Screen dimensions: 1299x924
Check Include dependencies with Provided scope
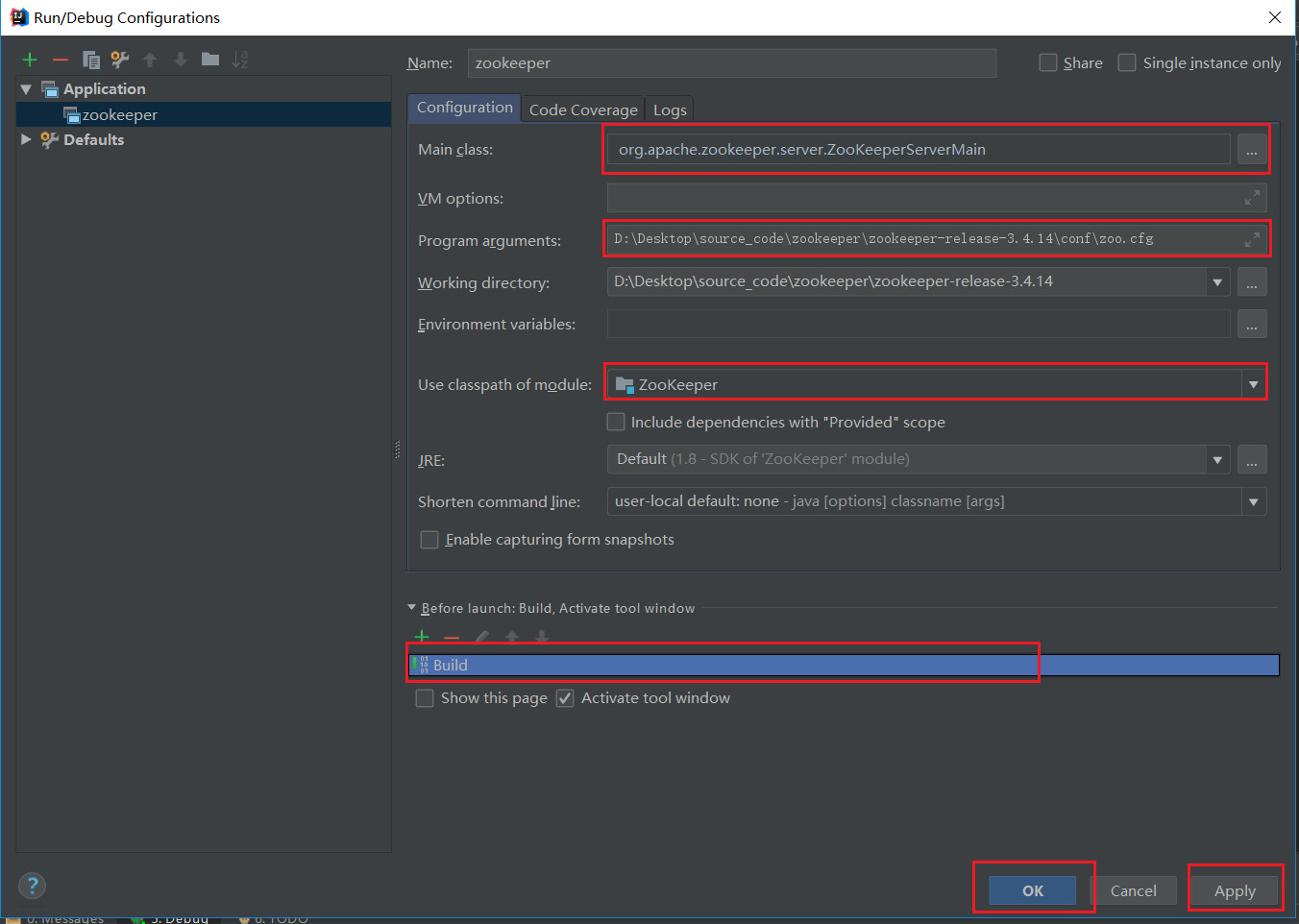[616, 422]
